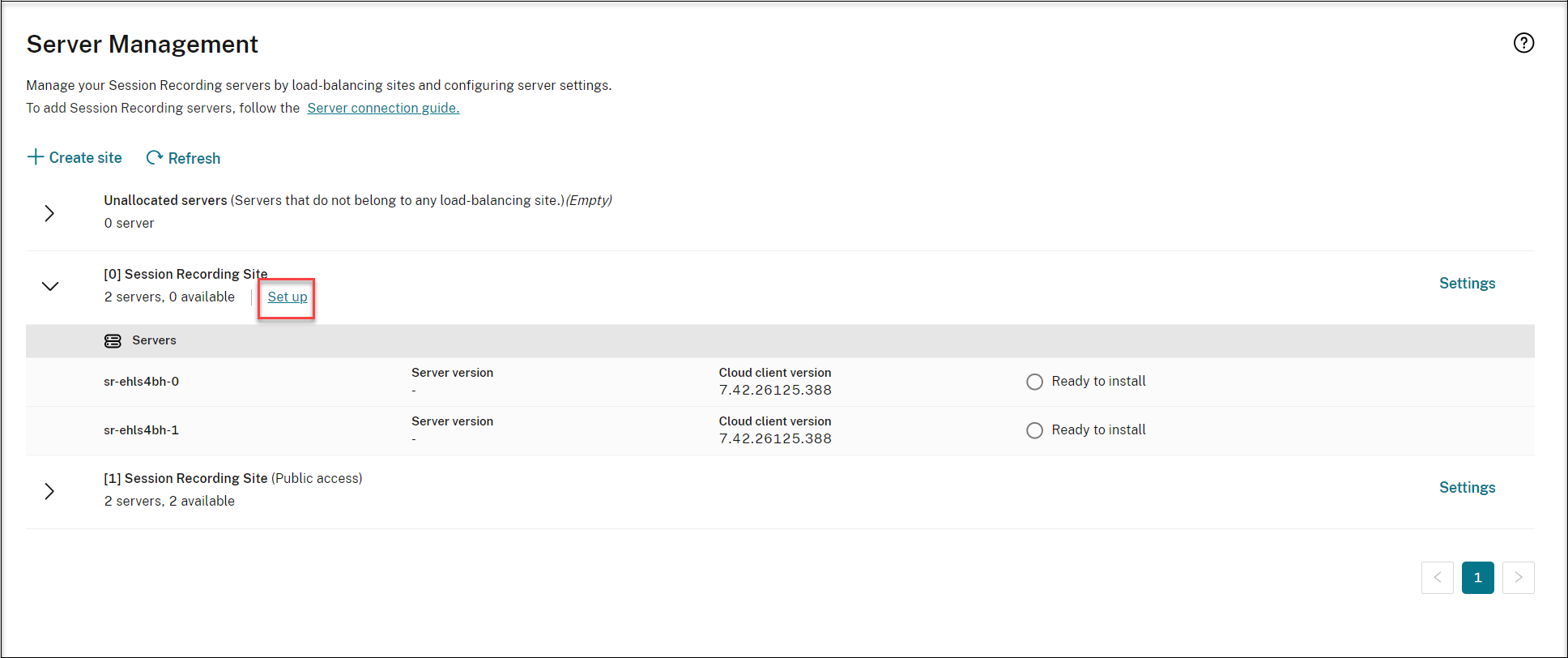This screenshot has height=658, width=1568.
Task: Click the plus icon for Create site
Action: [x=35, y=157]
